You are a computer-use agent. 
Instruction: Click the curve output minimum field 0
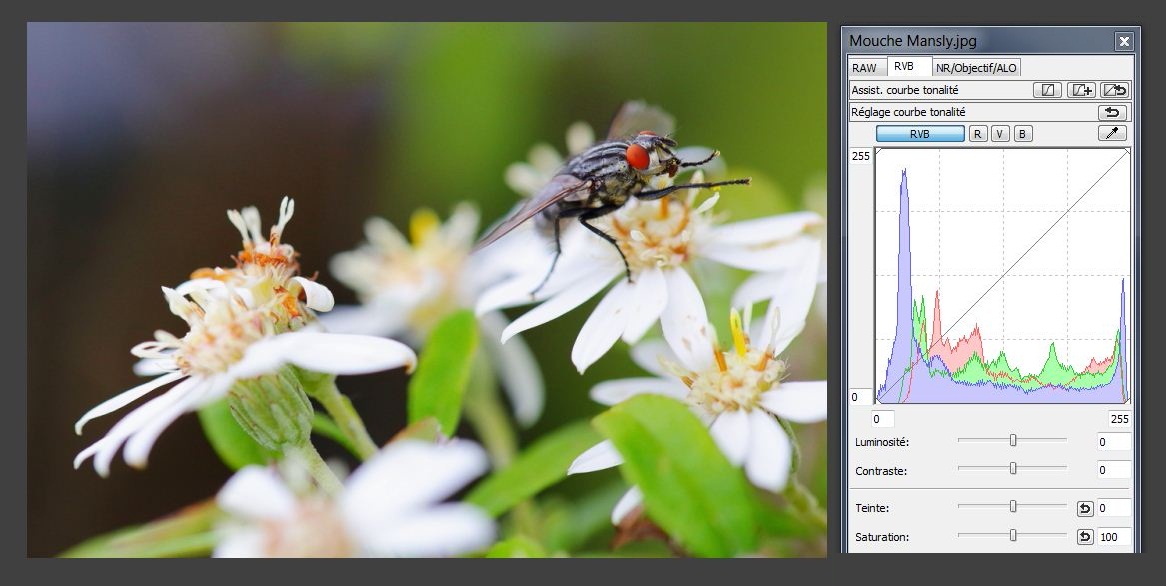pyautogui.click(x=860, y=397)
